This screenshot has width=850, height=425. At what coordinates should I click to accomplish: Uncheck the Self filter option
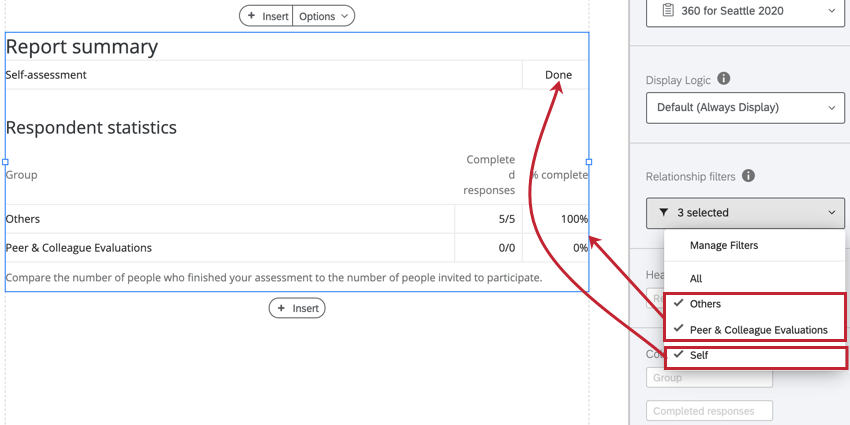pos(698,355)
